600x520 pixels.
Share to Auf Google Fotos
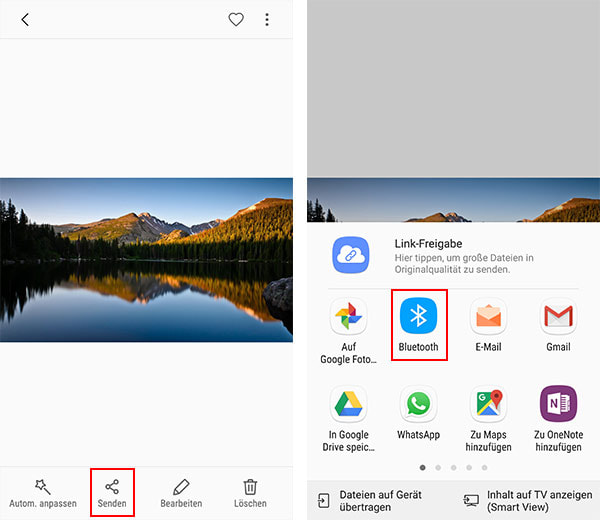coord(349,330)
